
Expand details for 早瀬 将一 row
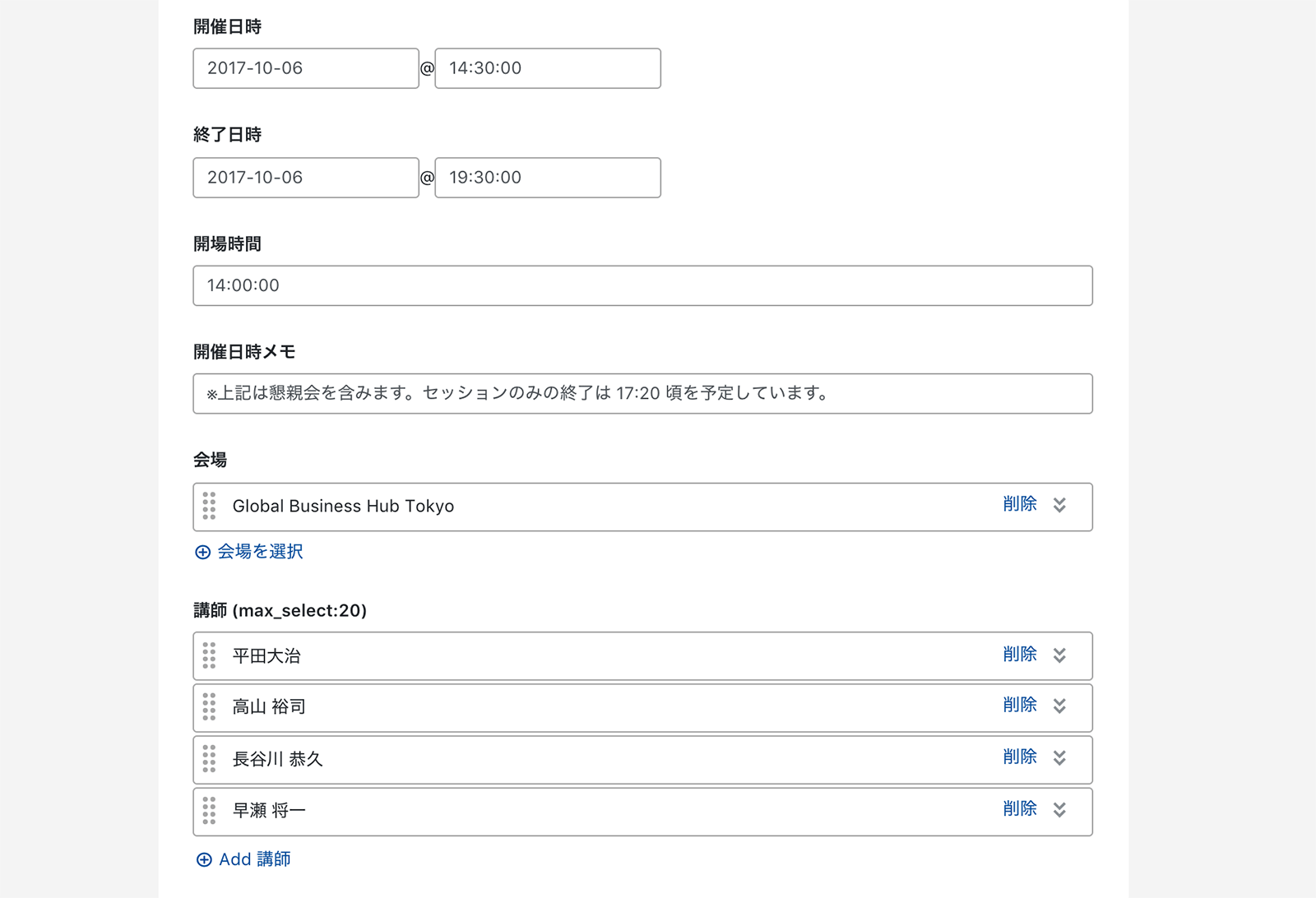coord(1059,810)
